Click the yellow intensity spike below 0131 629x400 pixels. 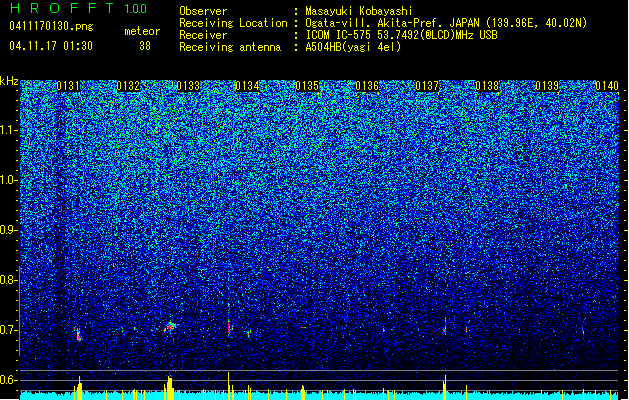[x=79, y=388]
